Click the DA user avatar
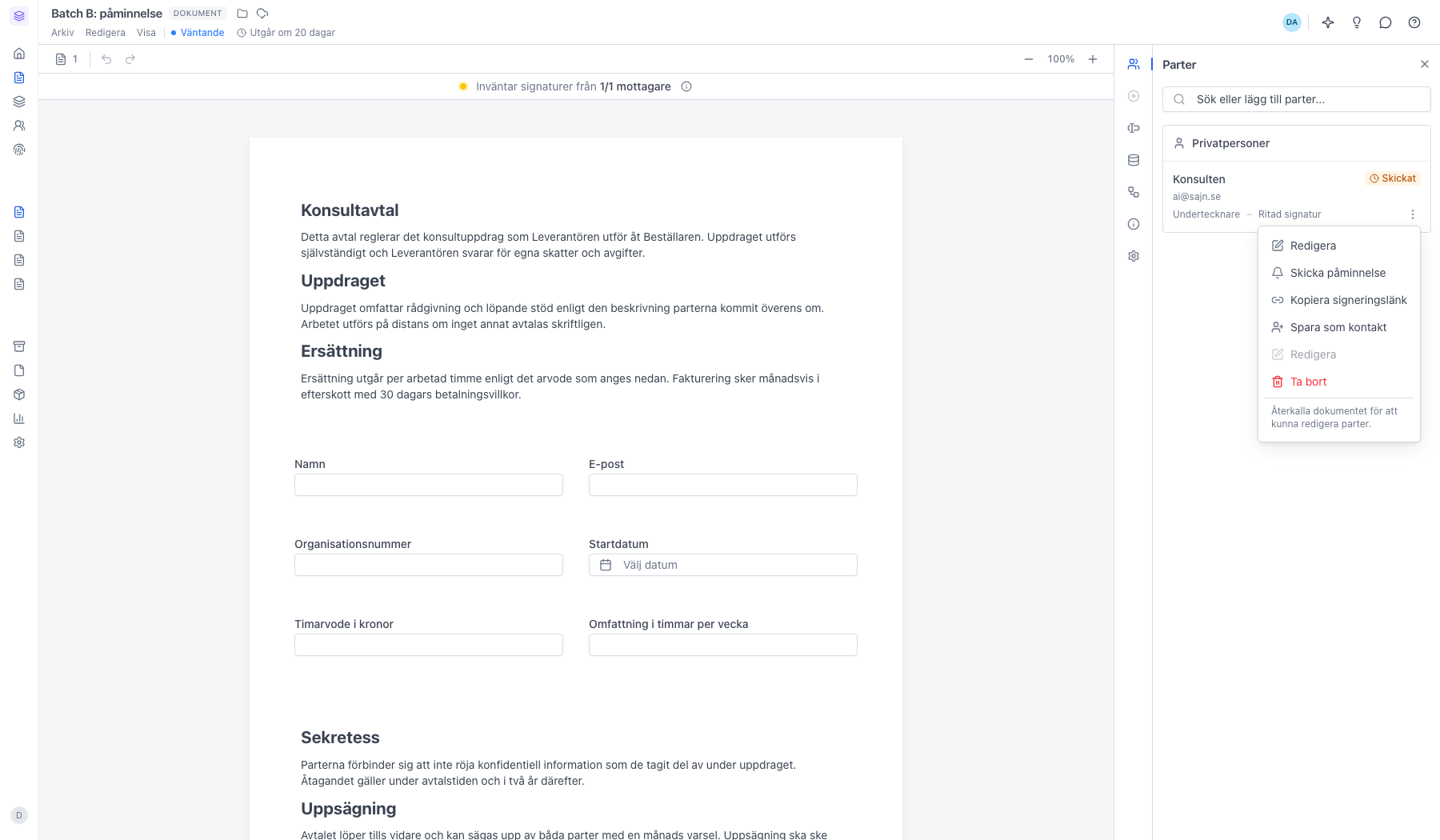 point(1292,22)
